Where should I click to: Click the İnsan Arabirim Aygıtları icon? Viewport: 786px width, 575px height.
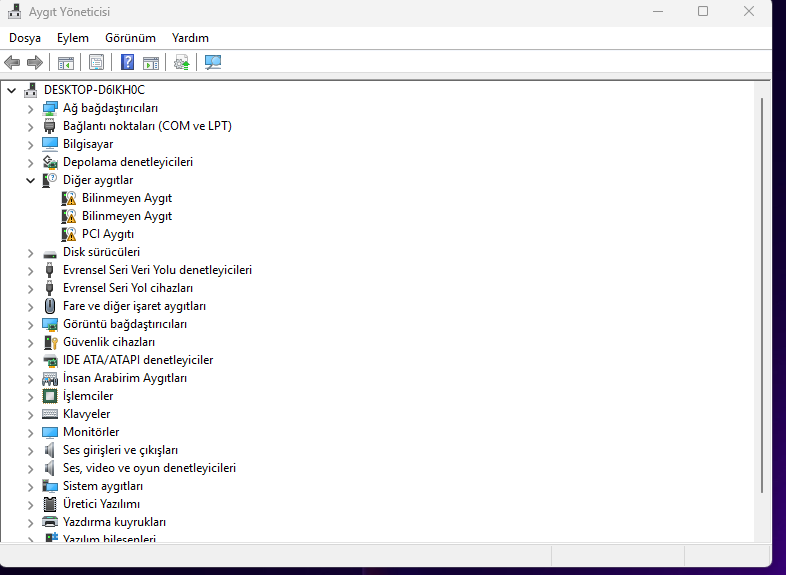tap(50, 378)
